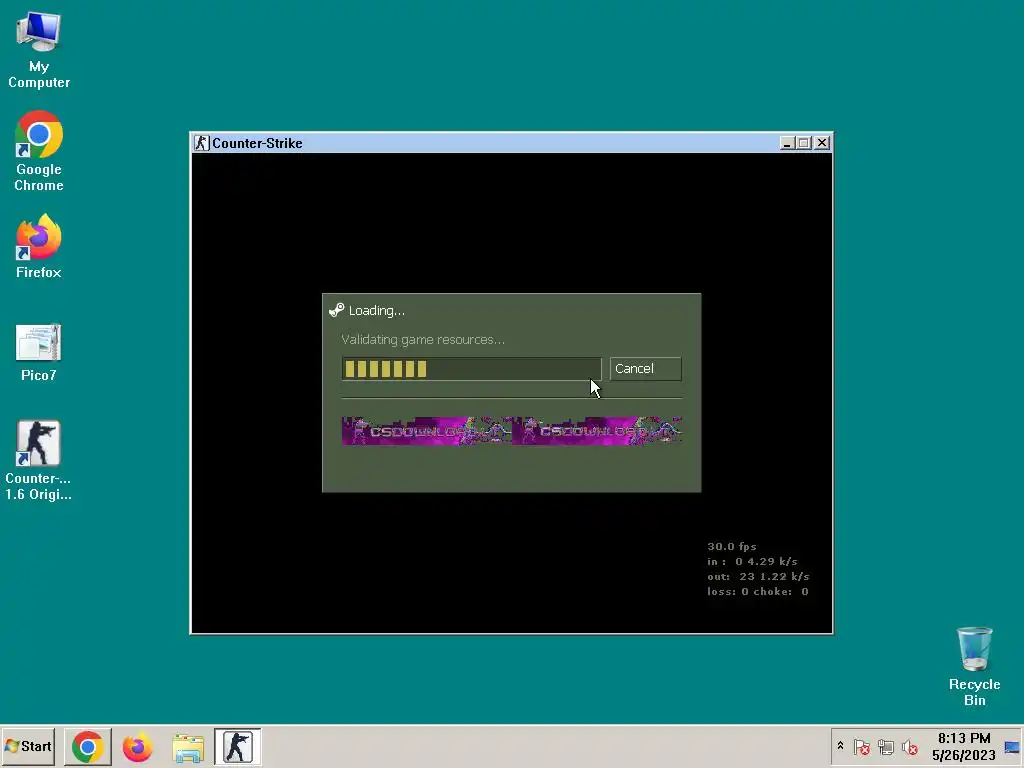
Task: Select the Recycle Bin icon
Action: coord(974,666)
